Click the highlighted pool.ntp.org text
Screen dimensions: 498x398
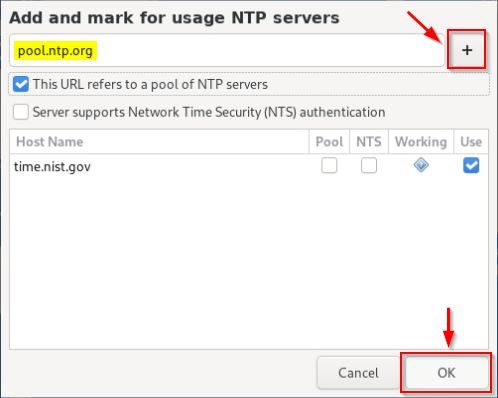[55, 51]
